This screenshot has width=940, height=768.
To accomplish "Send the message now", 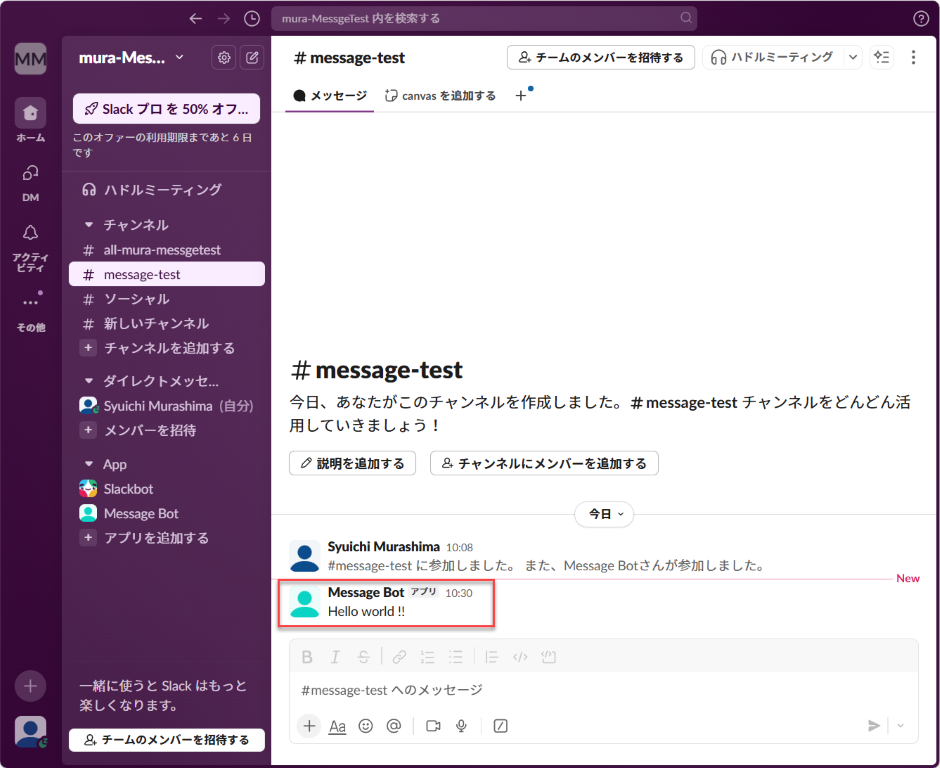I will [x=873, y=726].
